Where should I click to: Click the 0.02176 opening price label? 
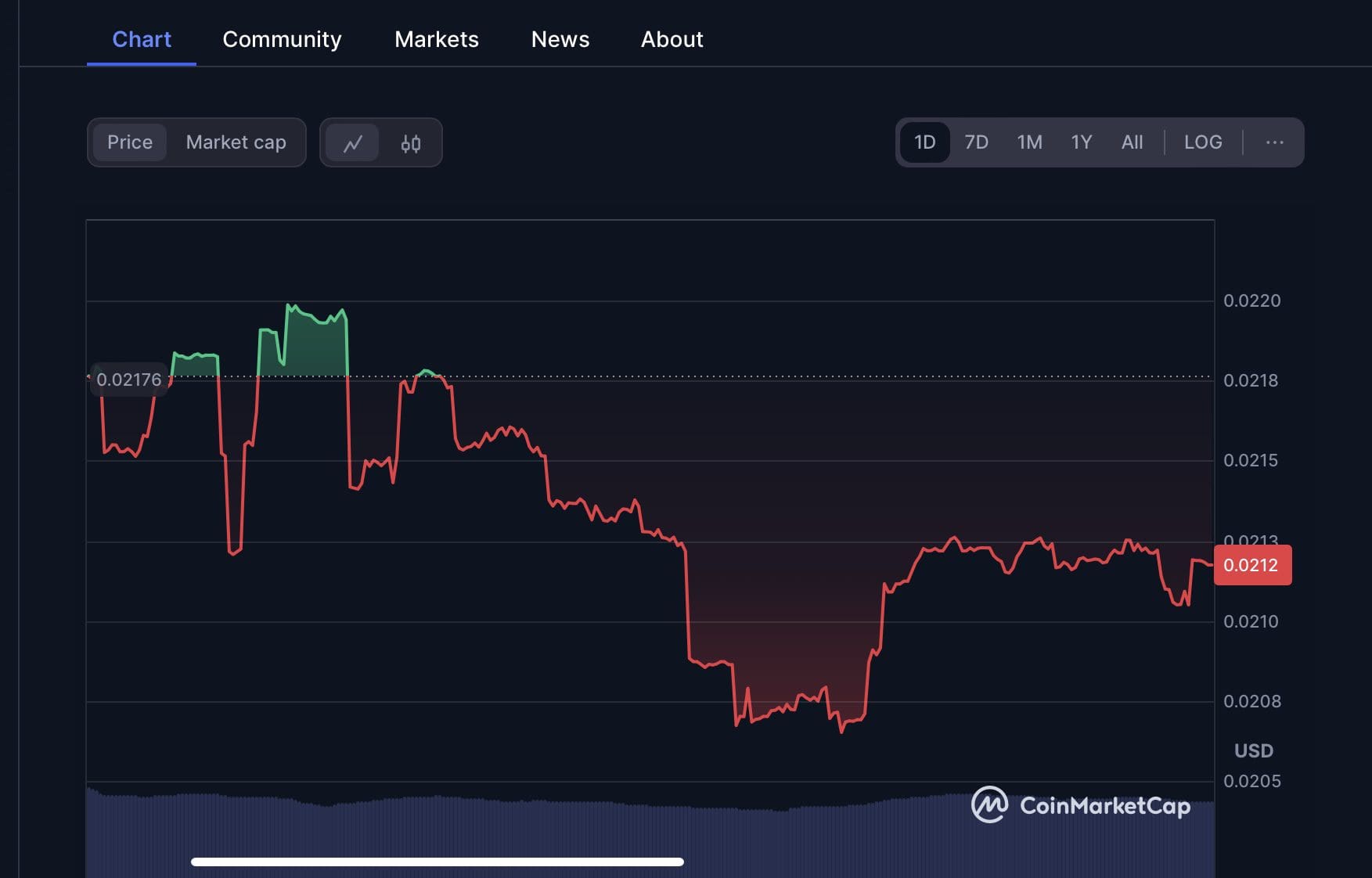click(x=129, y=380)
